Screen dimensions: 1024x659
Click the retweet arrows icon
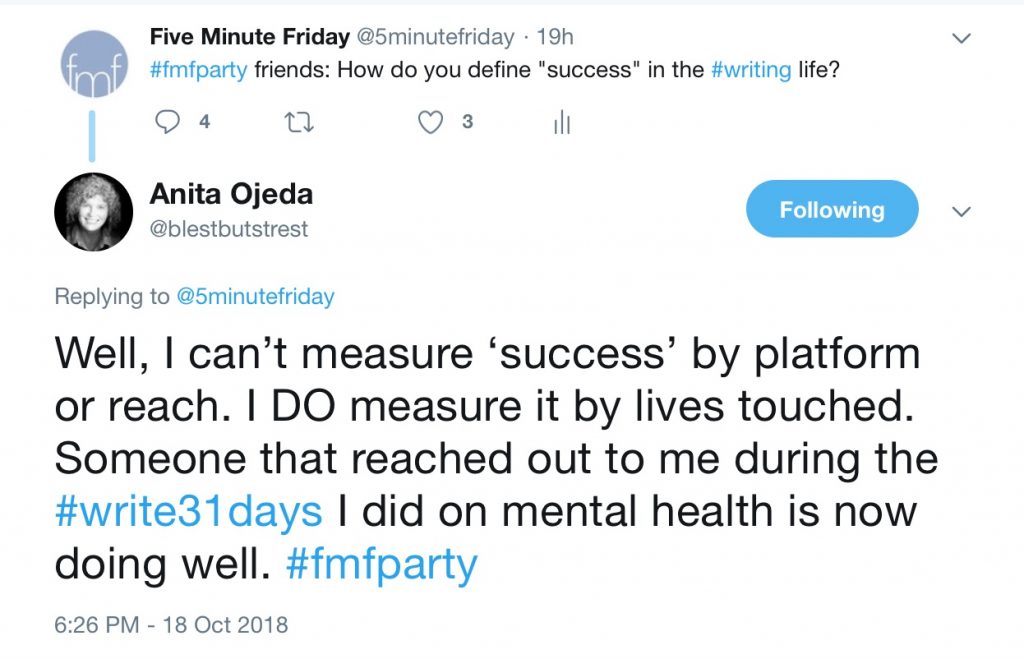tap(296, 122)
